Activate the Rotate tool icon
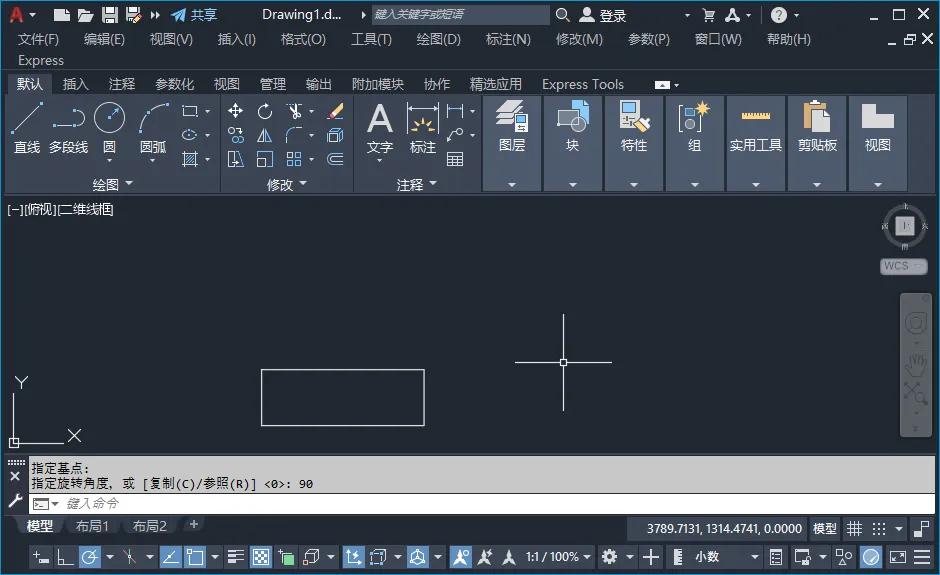Image resolution: width=940 pixels, height=575 pixels. tap(265, 111)
